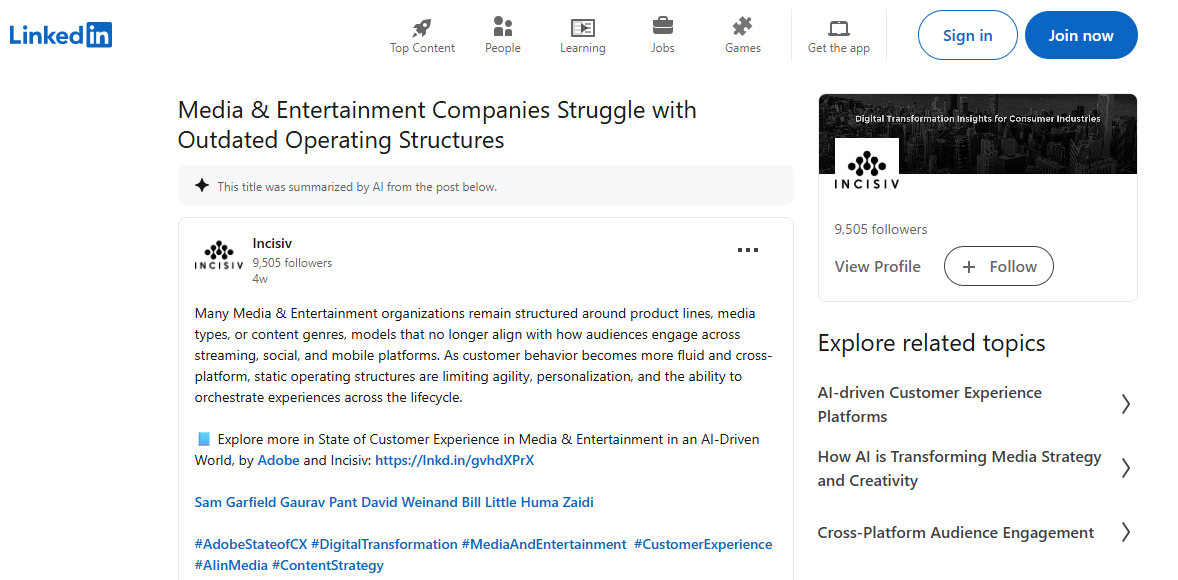
Task: Expand AI-driven Customer Experience Platforms topic
Action: [1125, 404]
